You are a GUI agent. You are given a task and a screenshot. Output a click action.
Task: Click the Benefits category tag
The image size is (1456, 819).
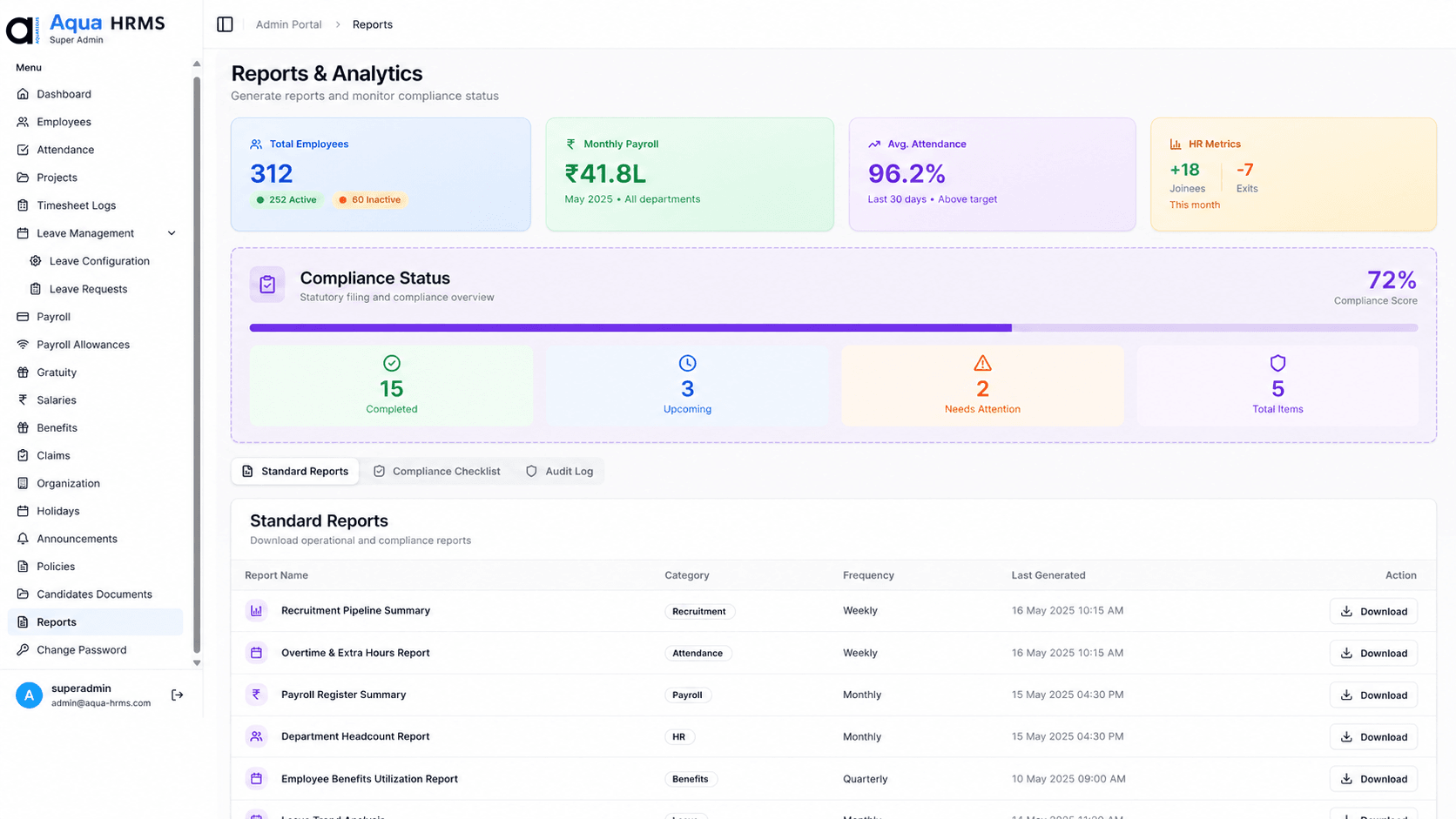[691, 779]
